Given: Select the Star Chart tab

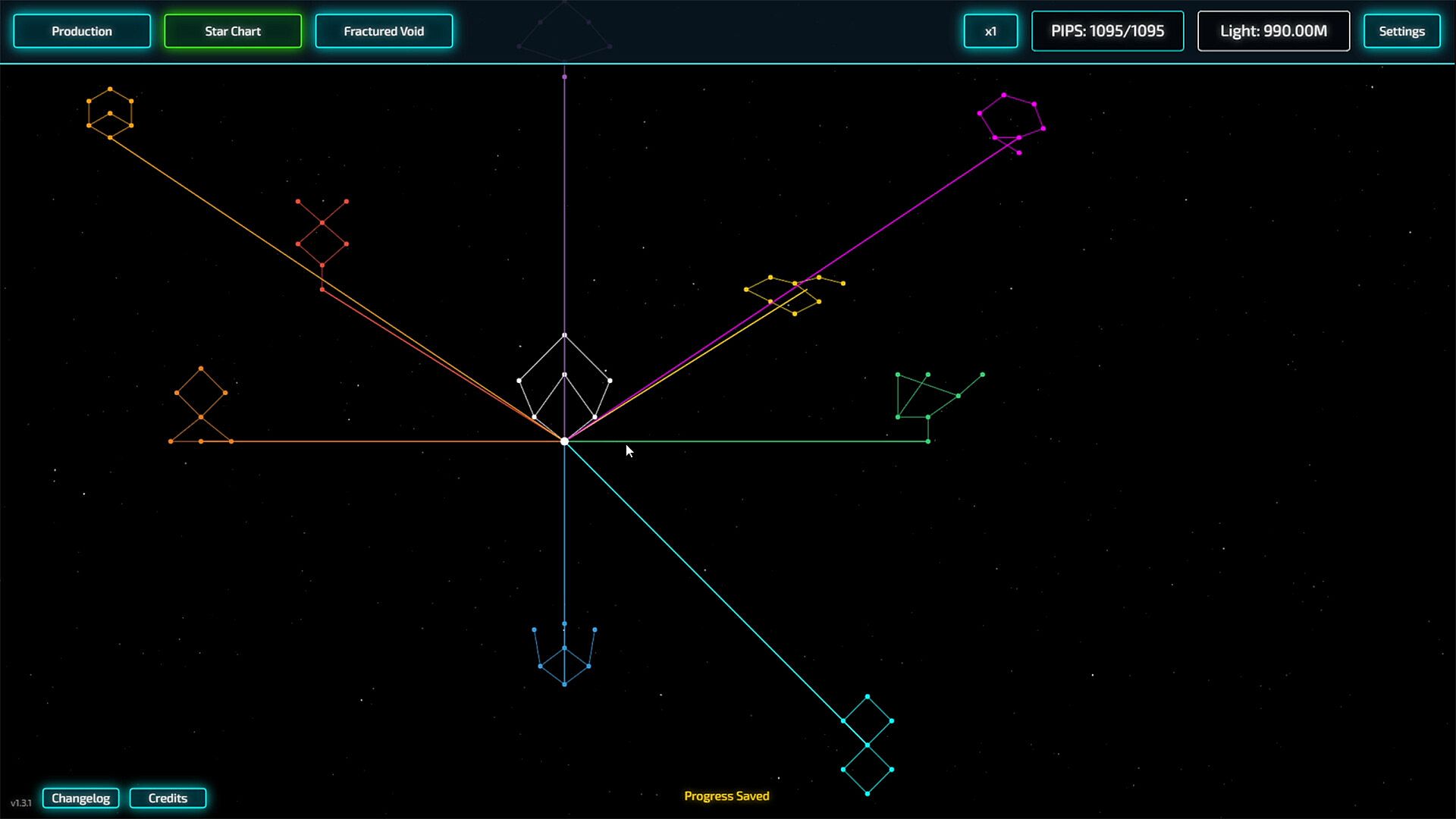Looking at the screenshot, I should (x=233, y=31).
